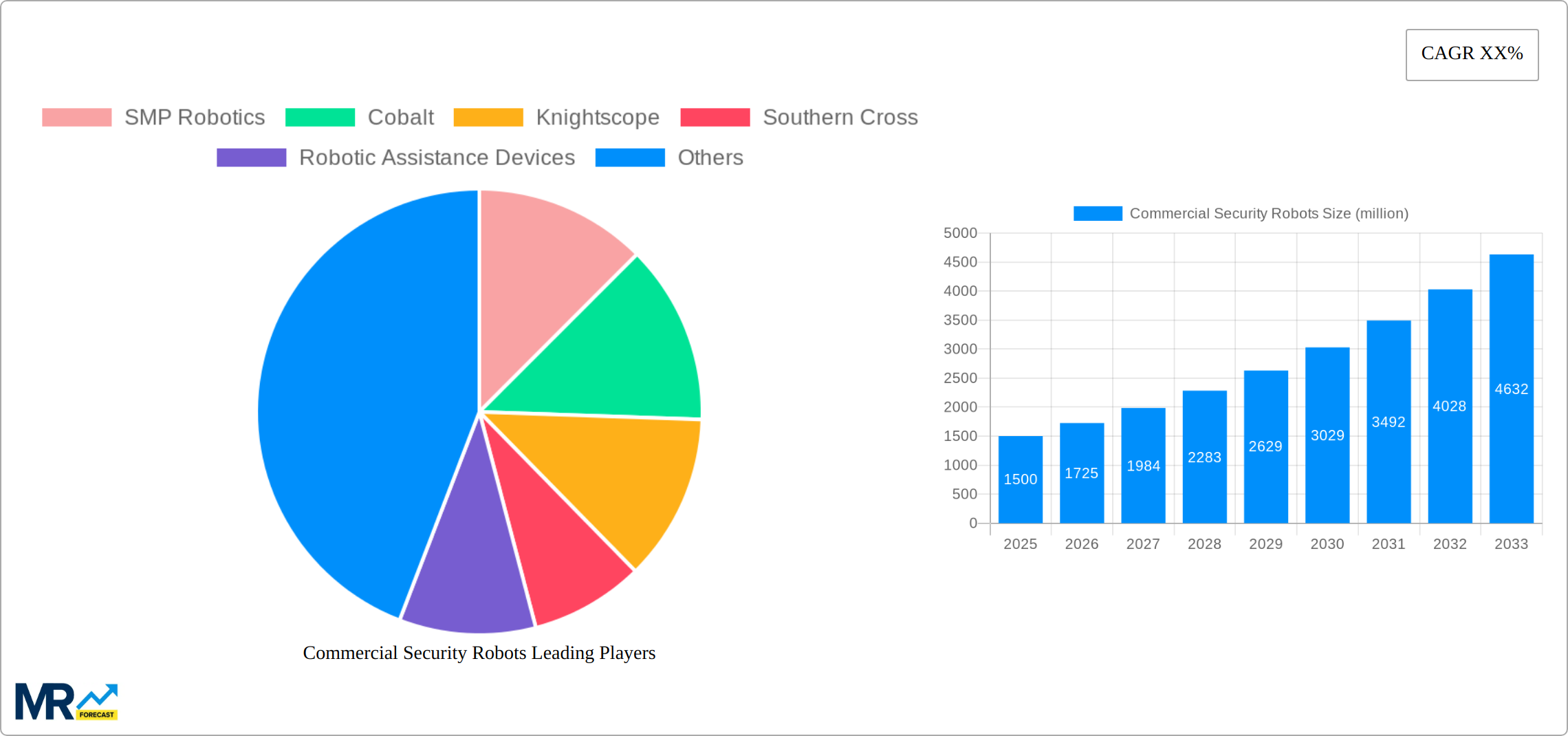Viewport: 1568px width, 736px height.
Task: Select the Cobalt legend color swatch
Action: (x=320, y=118)
